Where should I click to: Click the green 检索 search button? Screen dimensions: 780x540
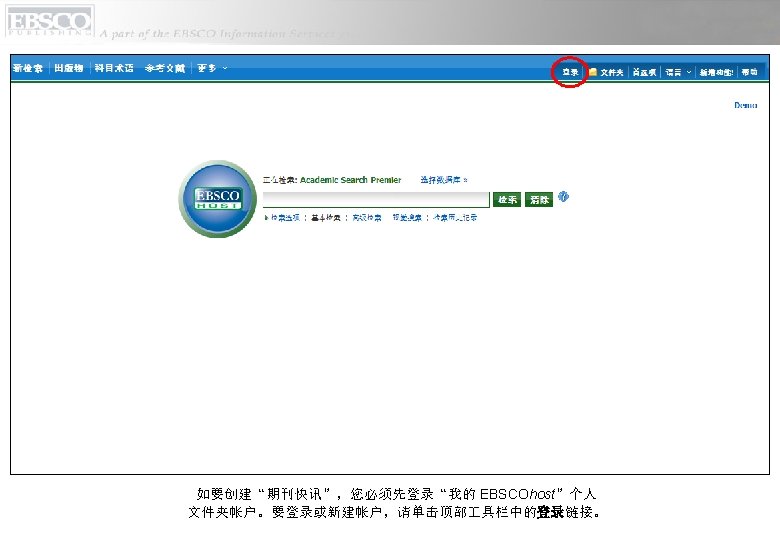pos(507,199)
